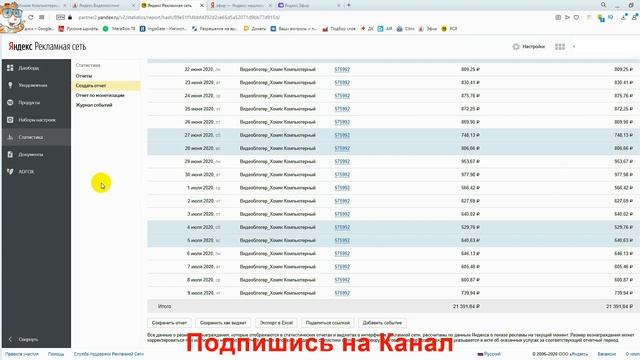Open the 575992 link in the 1 июля row
This screenshot has height=360, width=640.
click(342, 188)
